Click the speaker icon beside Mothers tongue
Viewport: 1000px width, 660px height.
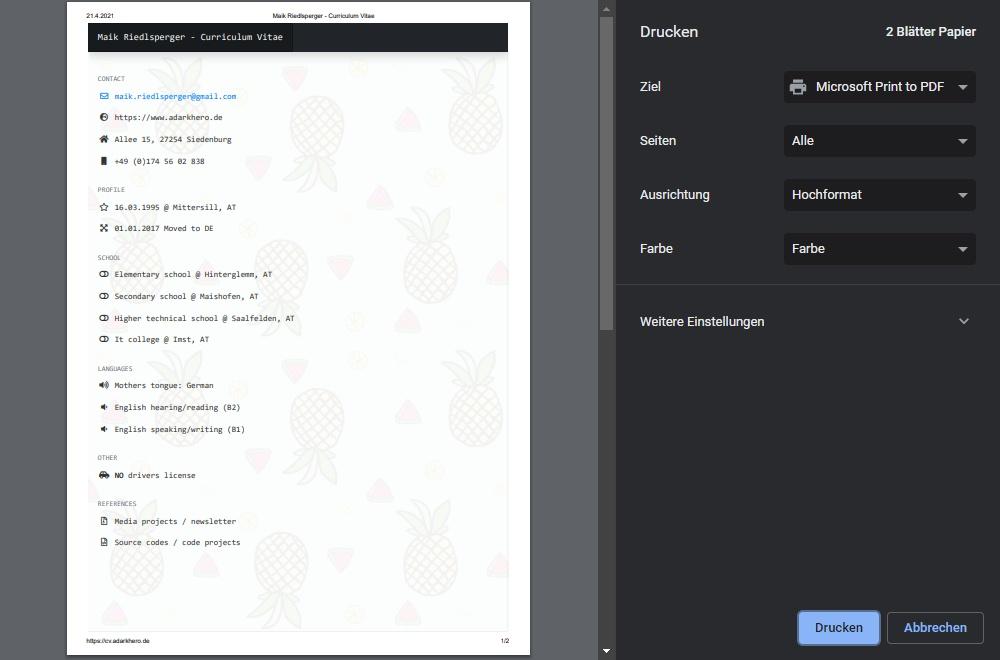(104, 385)
